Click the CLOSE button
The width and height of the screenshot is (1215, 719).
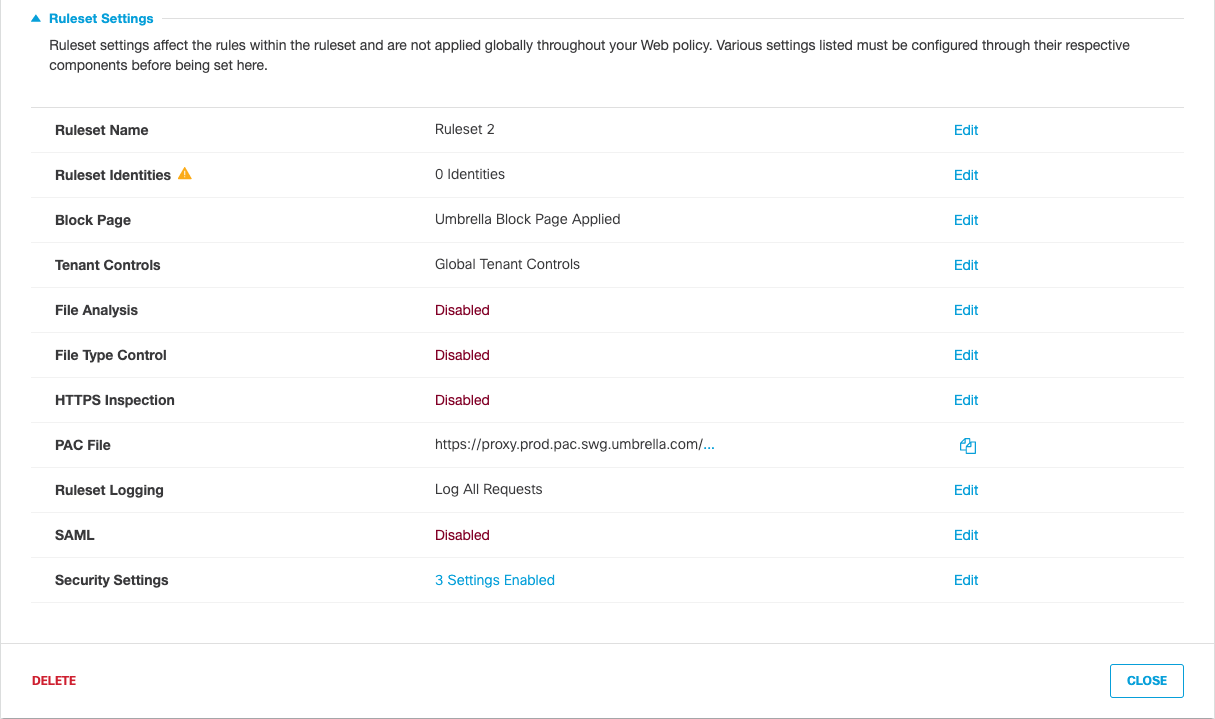(x=1147, y=681)
